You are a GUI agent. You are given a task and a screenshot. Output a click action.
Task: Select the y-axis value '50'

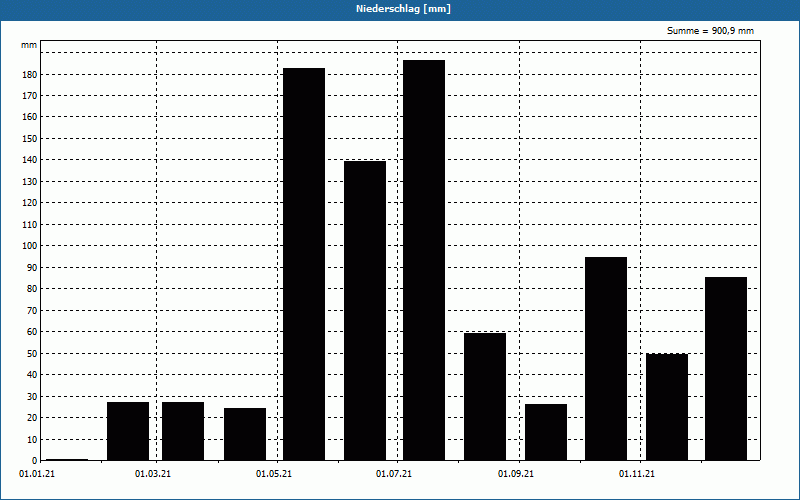[32, 353]
